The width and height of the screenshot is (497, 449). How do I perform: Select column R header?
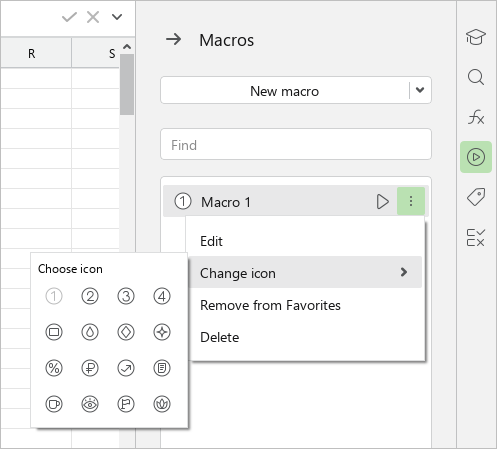36,53
